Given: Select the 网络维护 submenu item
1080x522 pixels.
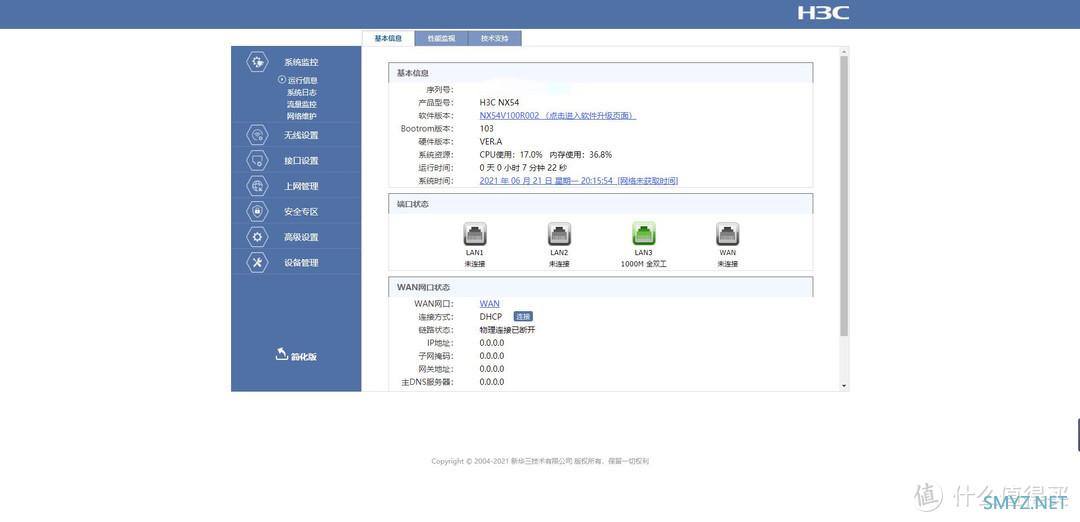Looking at the screenshot, I should click(x=302, y=116).
